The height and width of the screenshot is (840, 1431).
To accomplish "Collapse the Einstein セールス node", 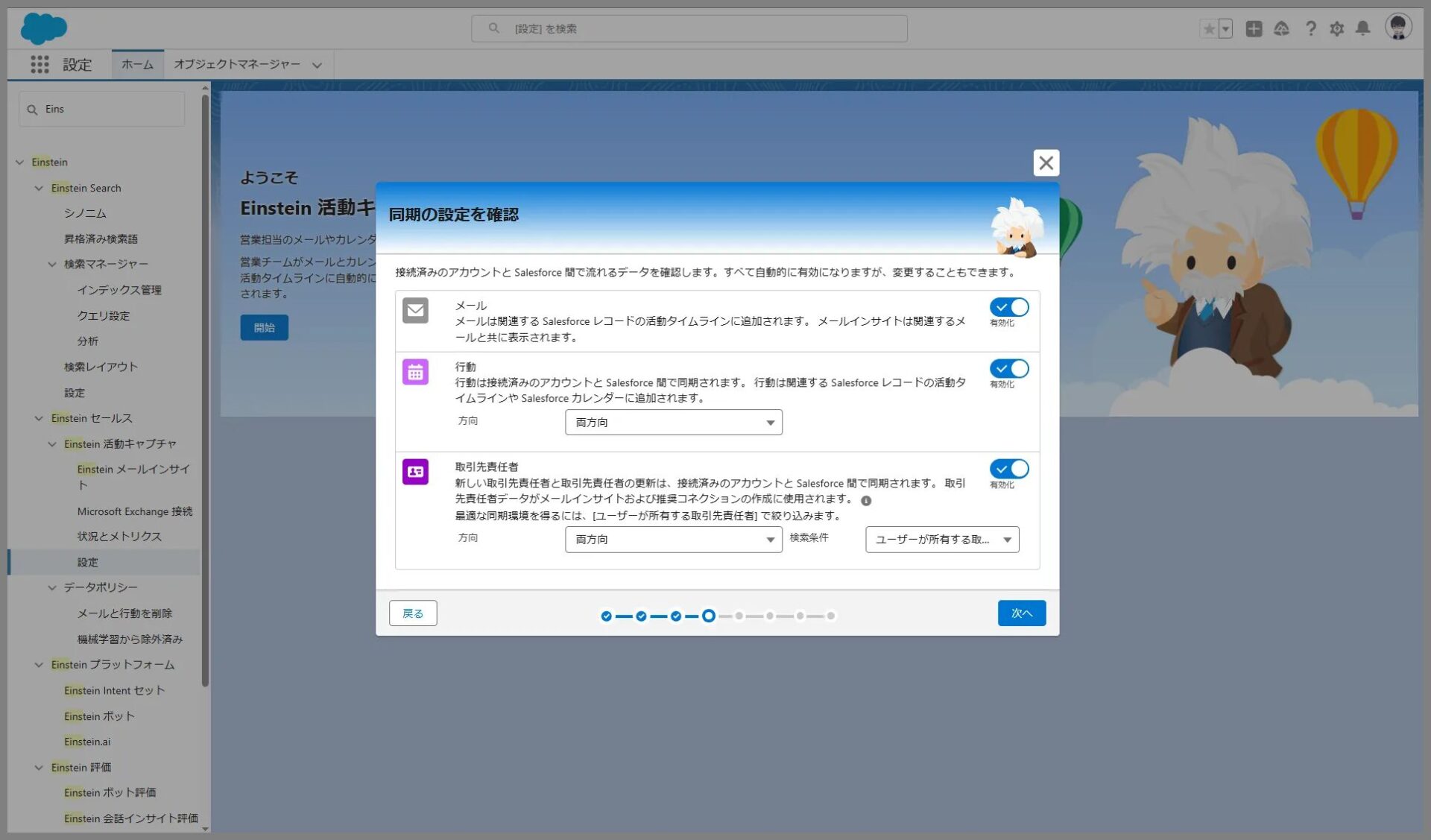I will pos(39,419).
